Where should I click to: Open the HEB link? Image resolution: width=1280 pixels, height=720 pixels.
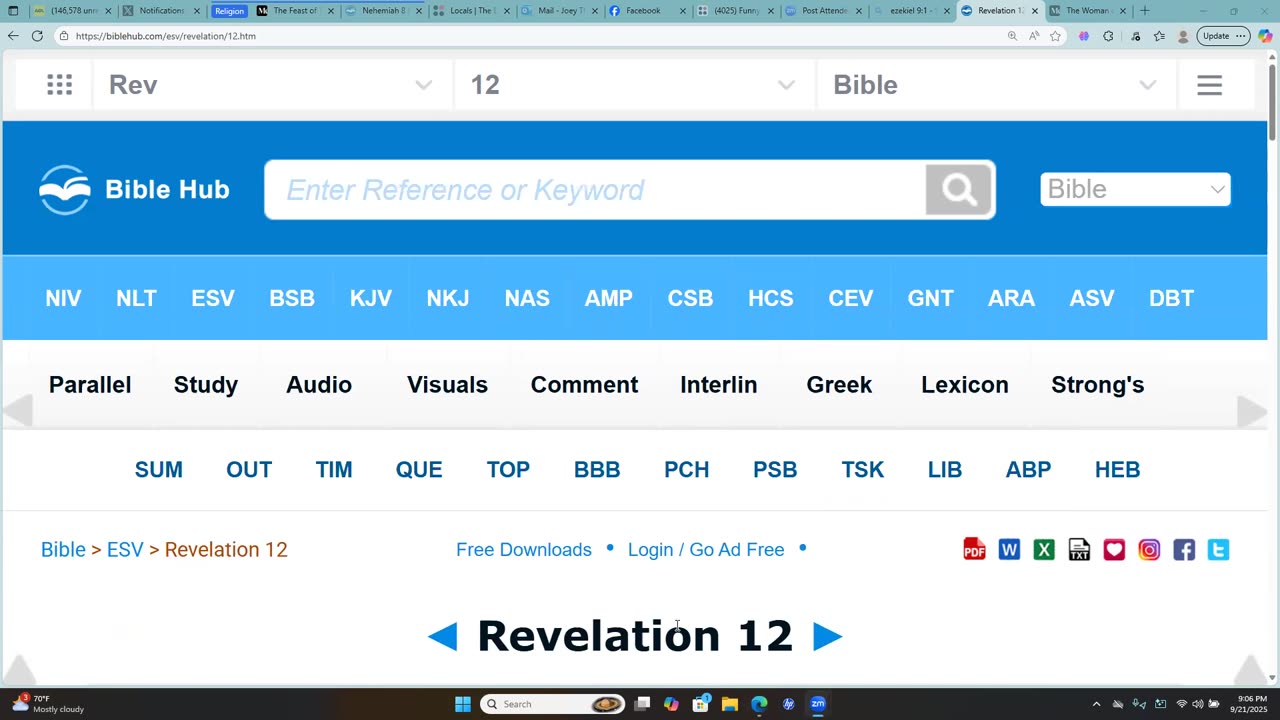[1117, 469]
